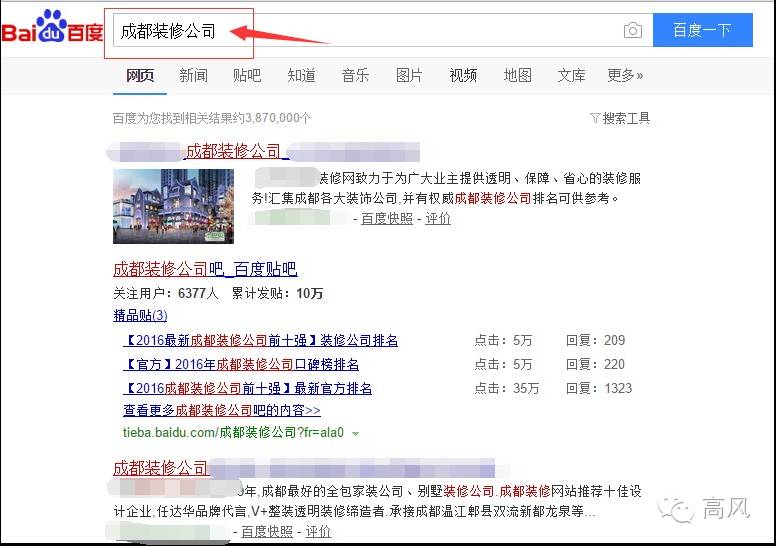This screenshot has width=776, height=546.
Task: Expand dropdown arrow beside tieba URL
Action: click(x=355, y=434)
